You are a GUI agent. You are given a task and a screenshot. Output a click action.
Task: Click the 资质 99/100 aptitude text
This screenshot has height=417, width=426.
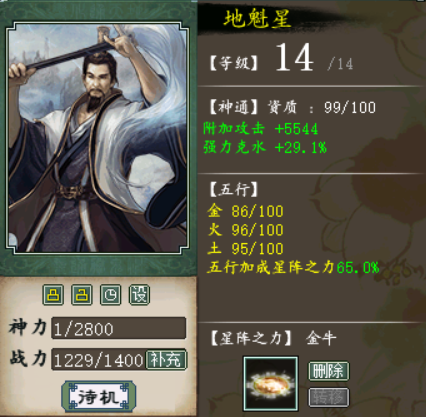coord(322,107)
